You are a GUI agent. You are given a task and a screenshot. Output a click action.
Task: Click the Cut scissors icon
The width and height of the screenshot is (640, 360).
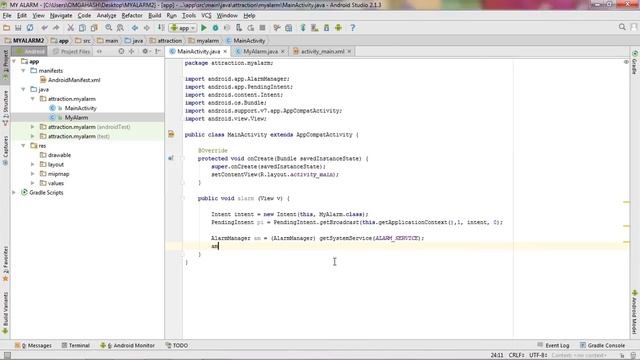71,28
